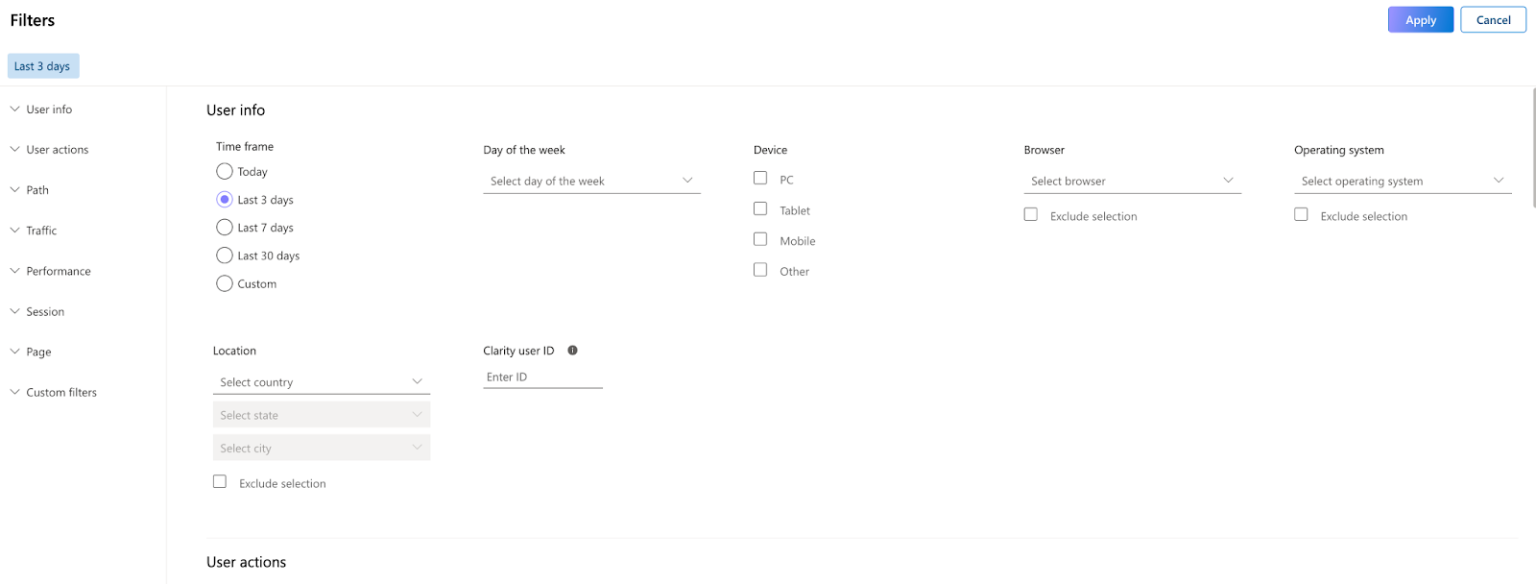Image resolution: width=1536 pixels, height=584 pixels.
Task: Collapse the User info section chevron
Action: click(x=14, y=108)
